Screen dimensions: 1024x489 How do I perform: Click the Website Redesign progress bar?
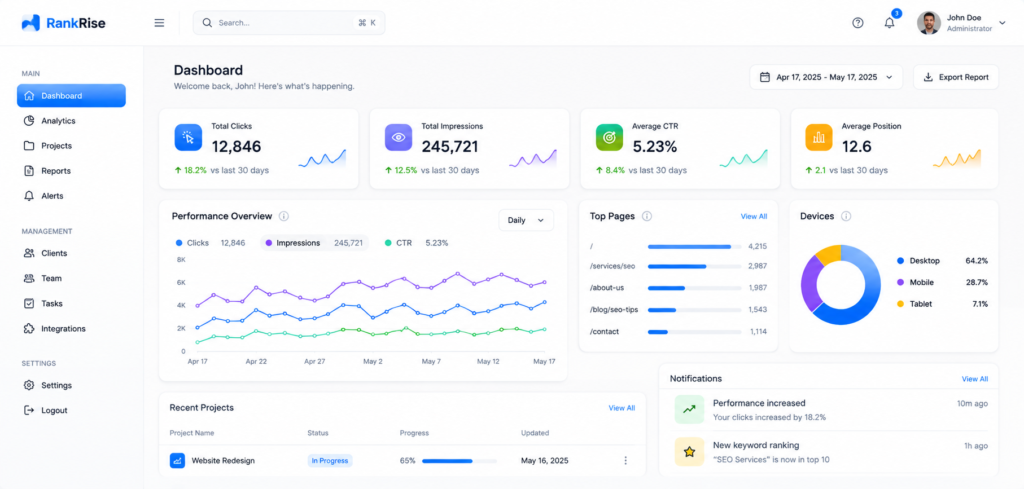(x=458, y=461)
